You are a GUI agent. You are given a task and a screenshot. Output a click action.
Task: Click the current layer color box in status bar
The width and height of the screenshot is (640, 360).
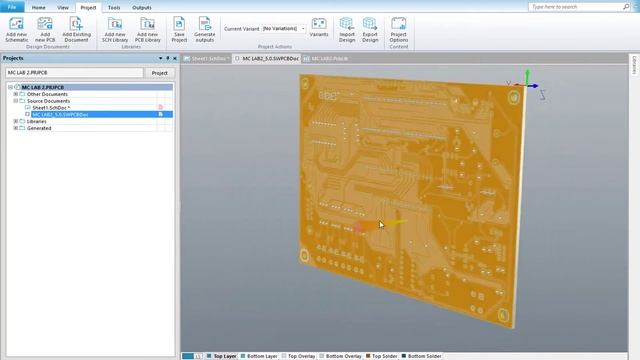(188, 356)
